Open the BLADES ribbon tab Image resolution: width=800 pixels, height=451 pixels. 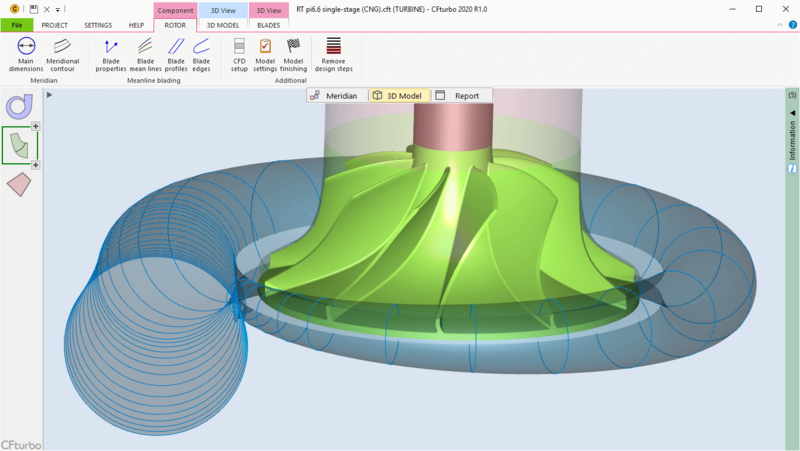pos(268,25)
